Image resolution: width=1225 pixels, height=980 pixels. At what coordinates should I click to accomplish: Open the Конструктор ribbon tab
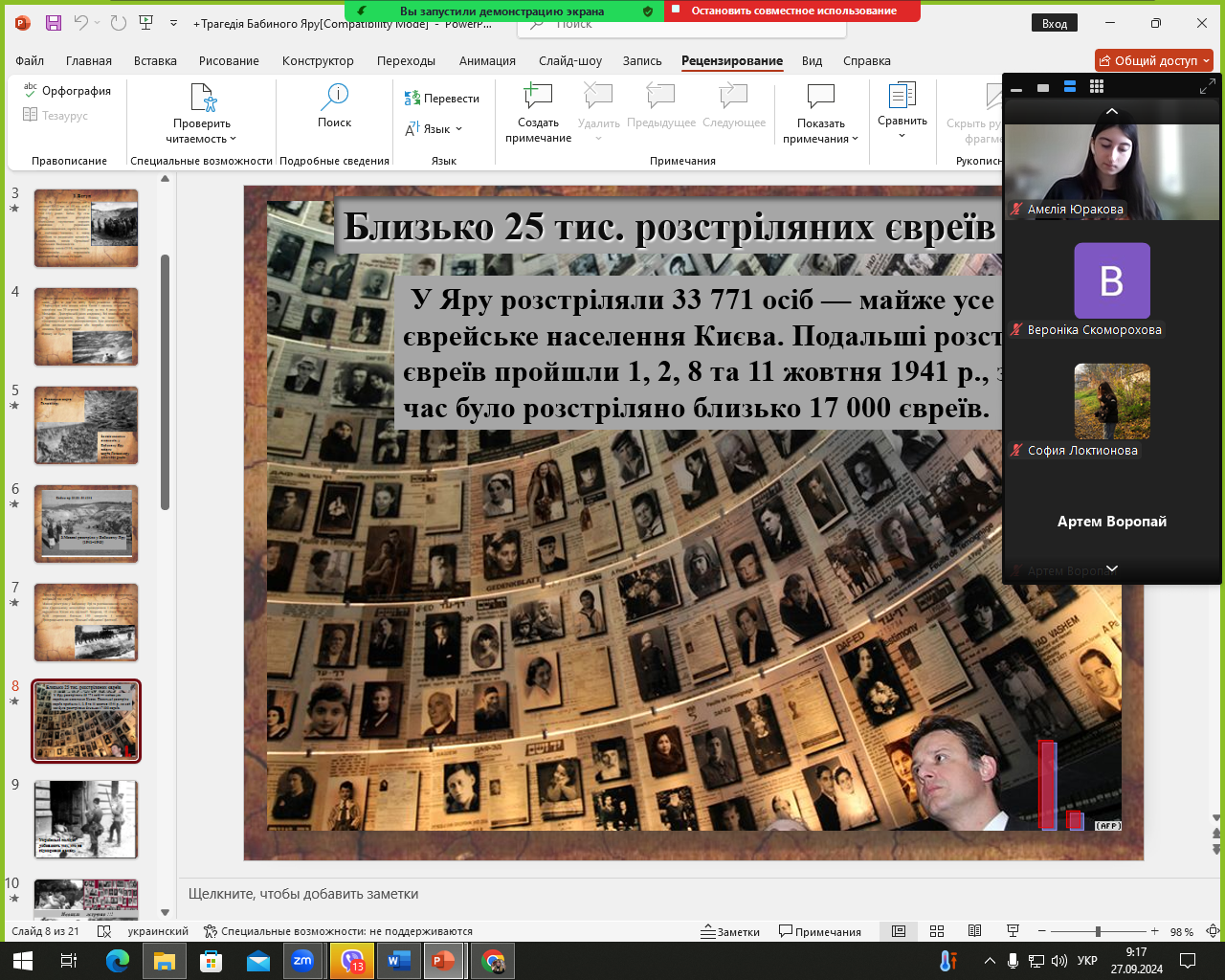point(318,60)
